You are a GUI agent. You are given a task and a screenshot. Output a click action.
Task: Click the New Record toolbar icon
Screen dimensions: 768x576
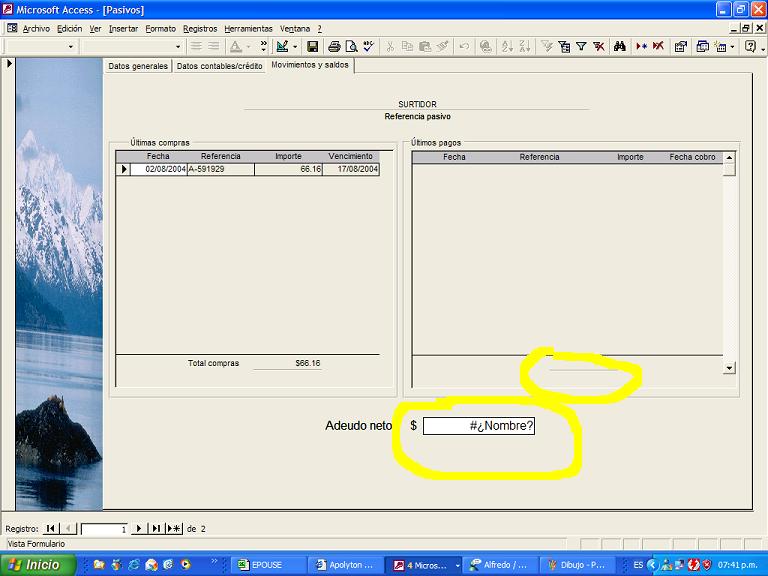click(642, 47)
